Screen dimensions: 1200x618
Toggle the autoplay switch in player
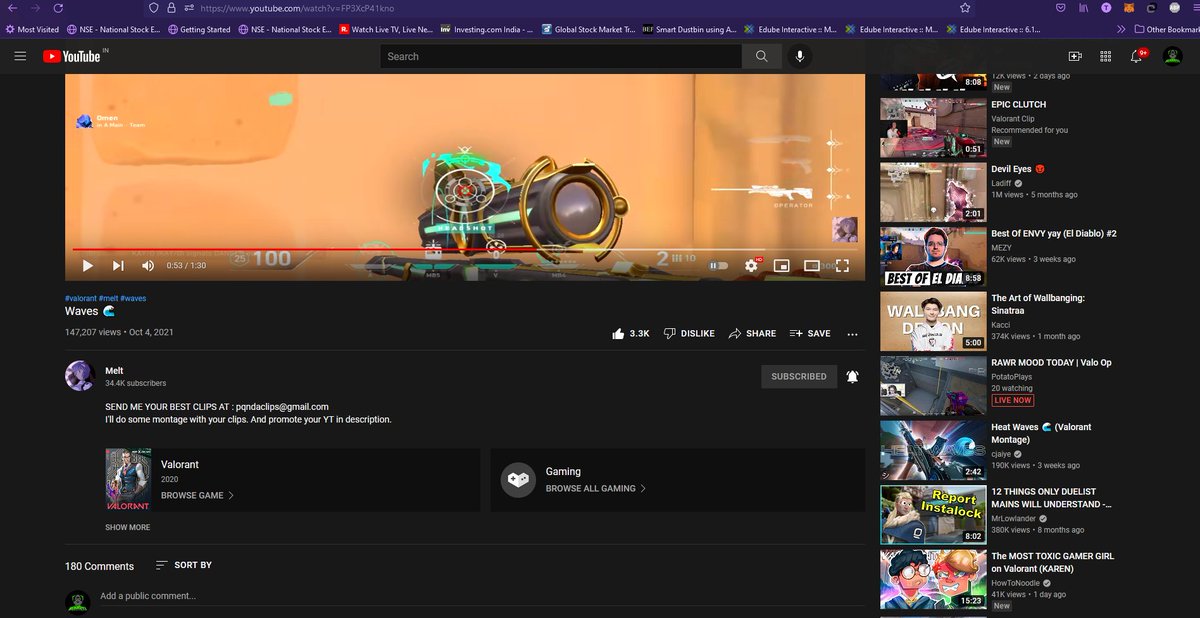pyautogui.click(x=718, y=265)
